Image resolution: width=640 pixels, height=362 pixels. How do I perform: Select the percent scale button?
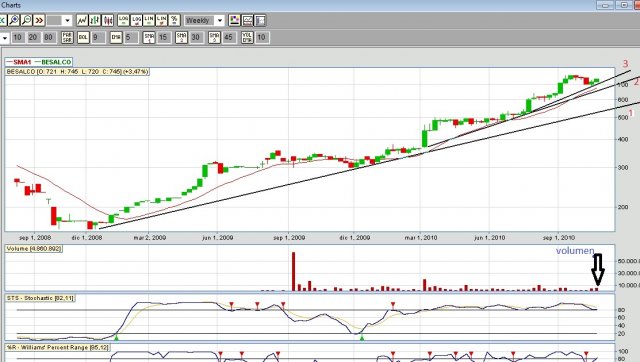(x=174, y=20)
